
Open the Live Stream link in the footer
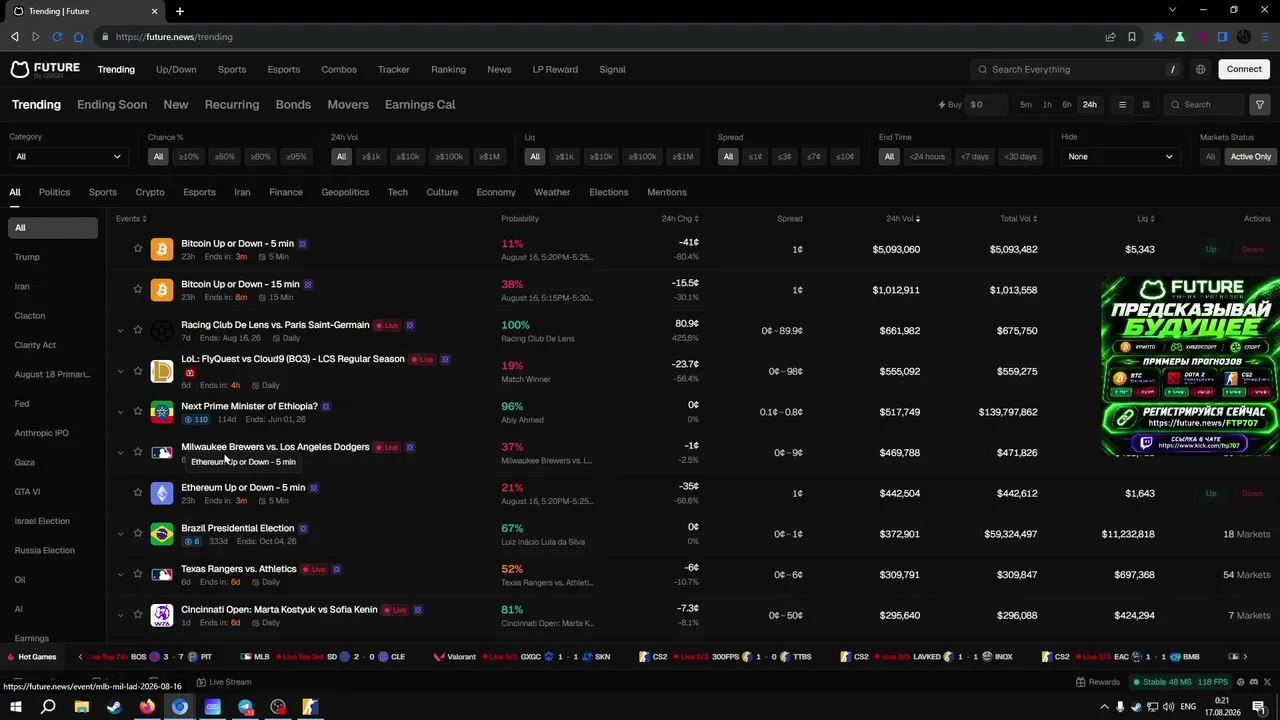(x=224, y=682)
